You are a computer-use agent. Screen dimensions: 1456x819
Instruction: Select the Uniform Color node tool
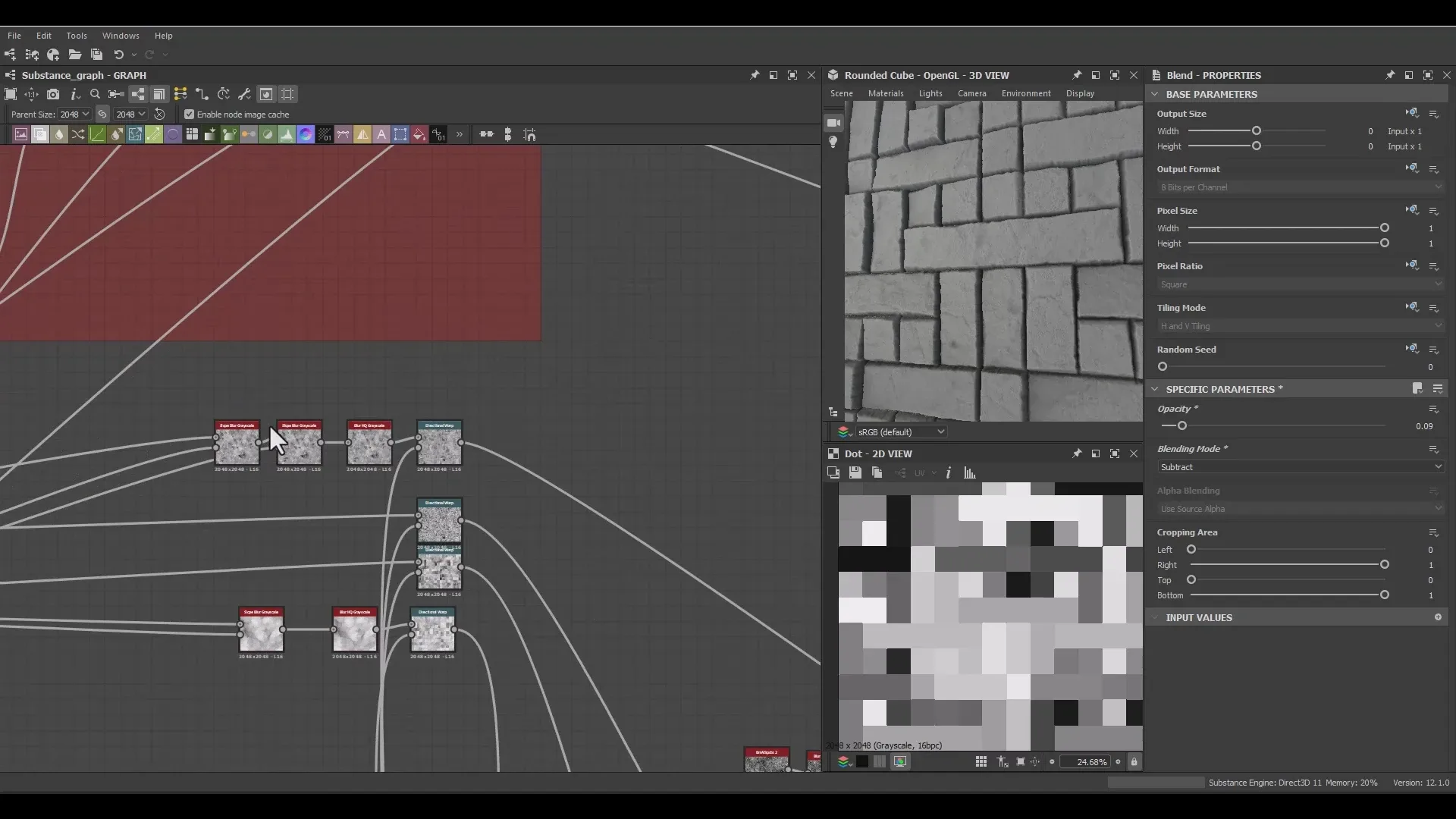(418, 134)
